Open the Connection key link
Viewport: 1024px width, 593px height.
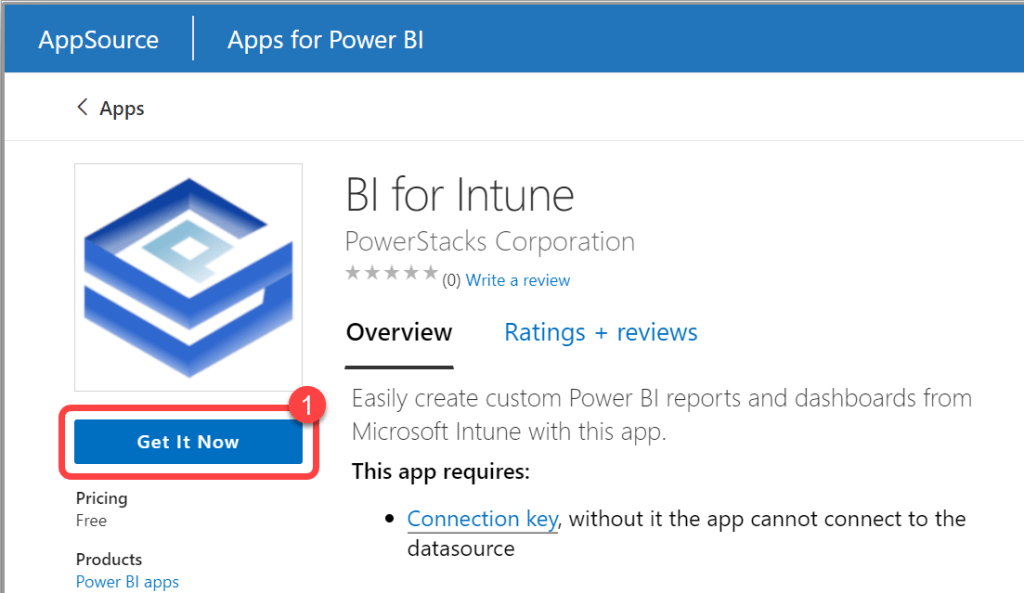[481, 519]
